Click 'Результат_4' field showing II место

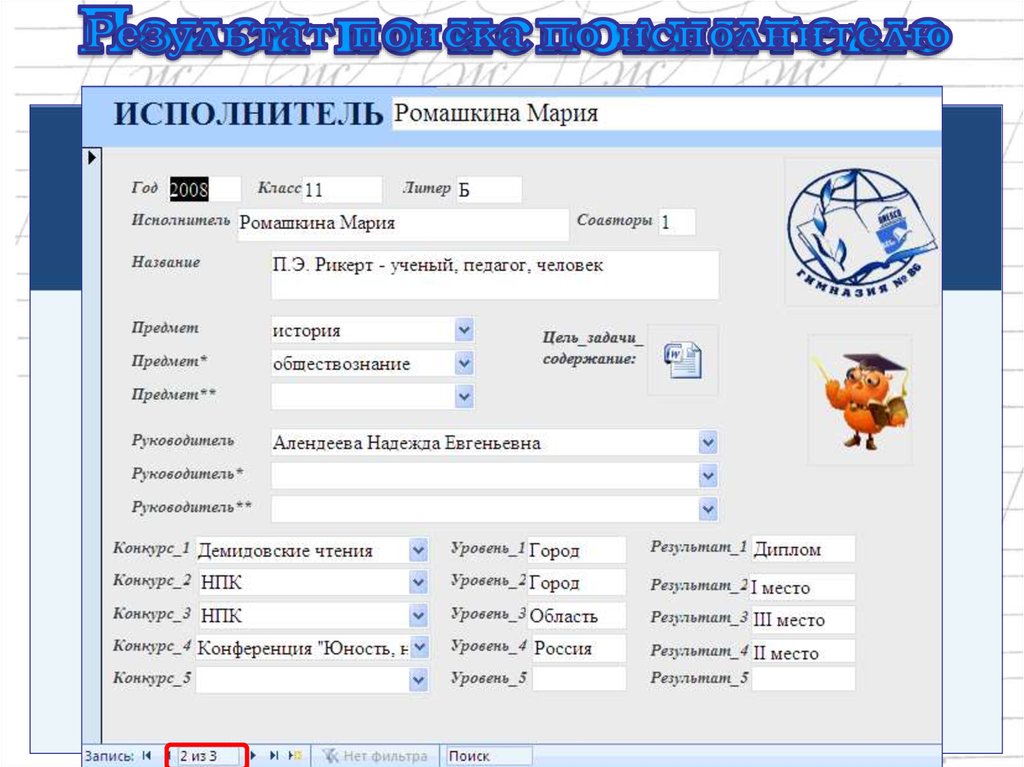click(x=803, y=652)
